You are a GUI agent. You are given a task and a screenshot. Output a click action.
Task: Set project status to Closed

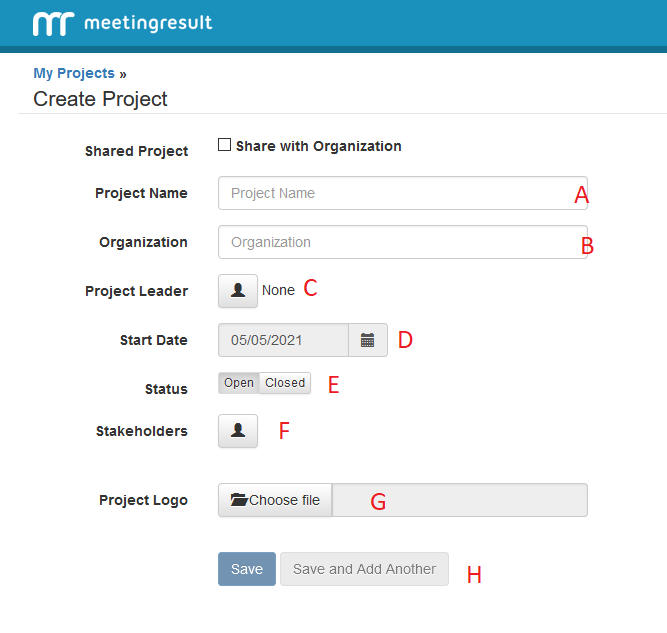click(x=285, y=383)
